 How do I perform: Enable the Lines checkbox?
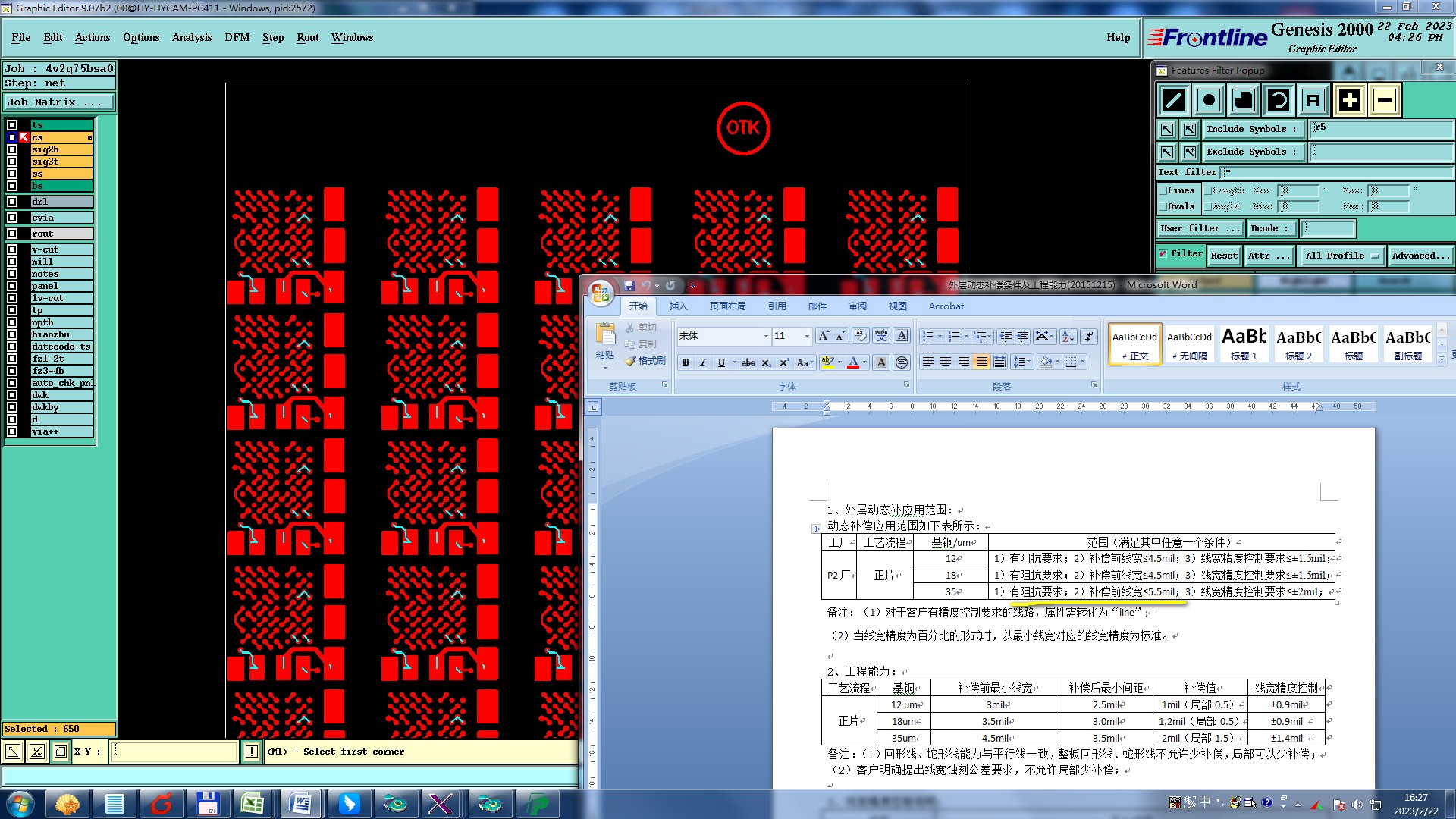coord(1163,191)
